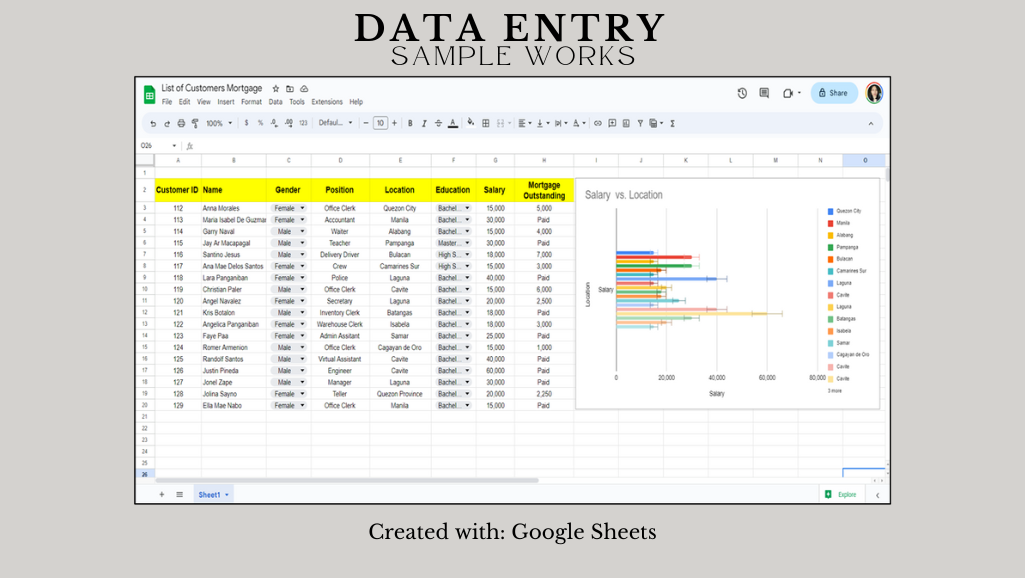
Task: Open vertical align dropdown
Action: (543, 123)
